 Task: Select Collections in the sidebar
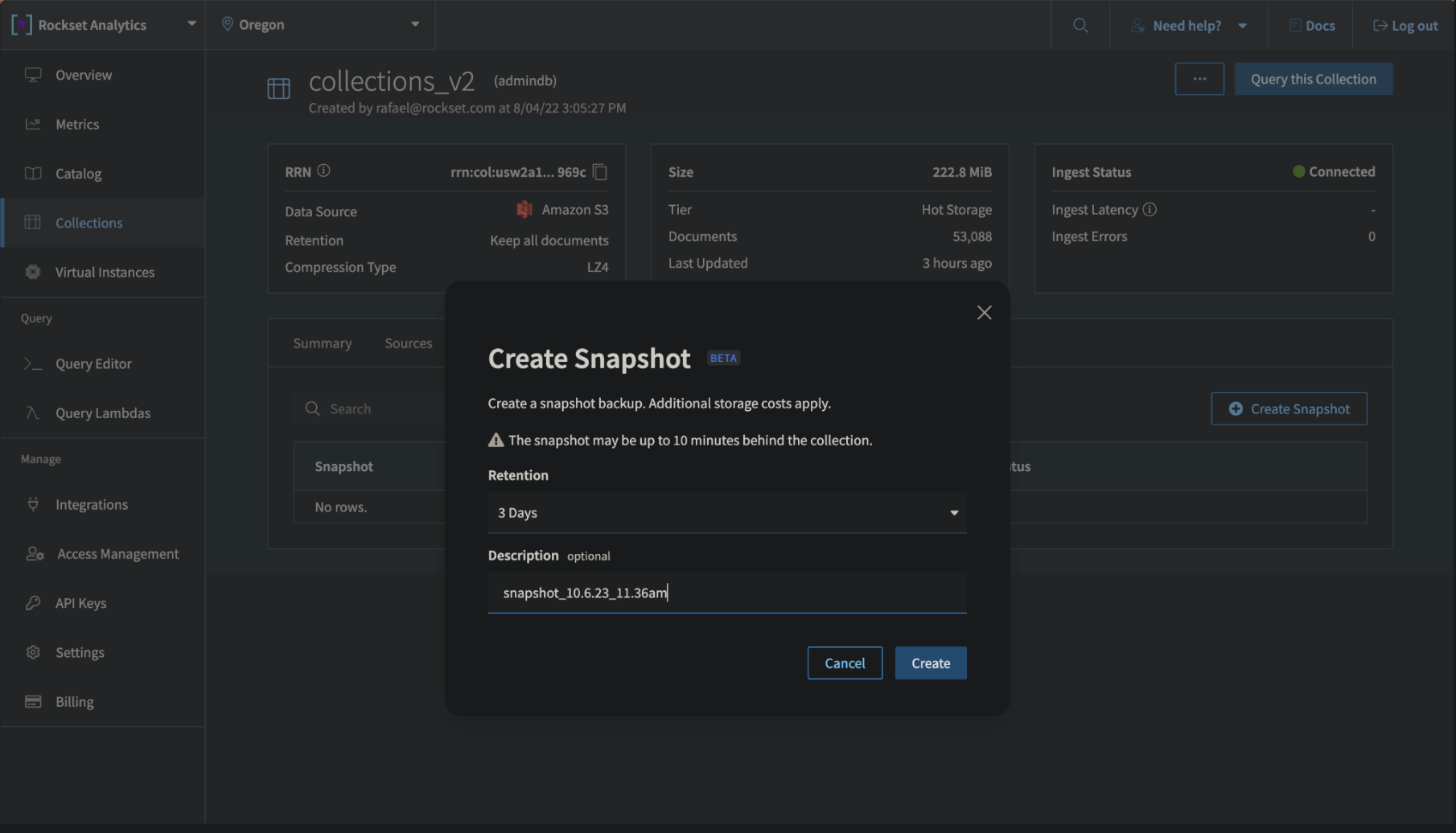(x=103, y=223)
